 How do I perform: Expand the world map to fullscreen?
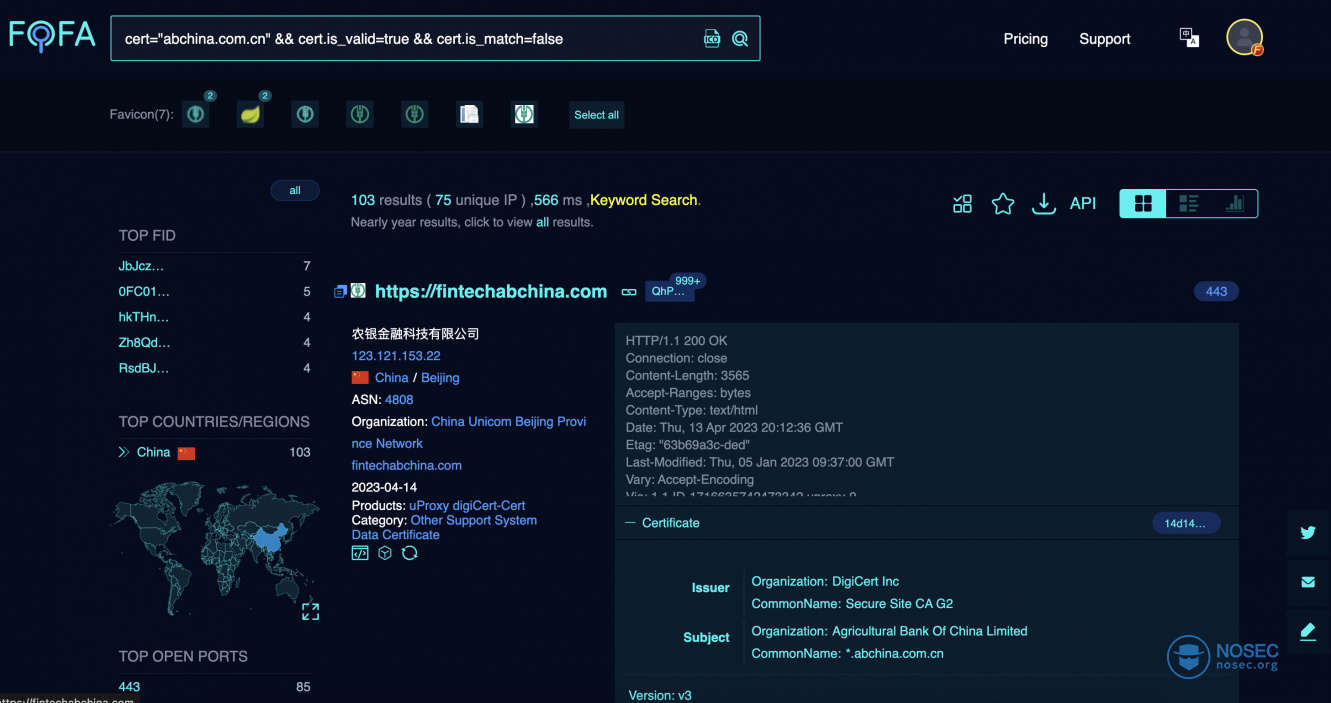coord(310,611)
